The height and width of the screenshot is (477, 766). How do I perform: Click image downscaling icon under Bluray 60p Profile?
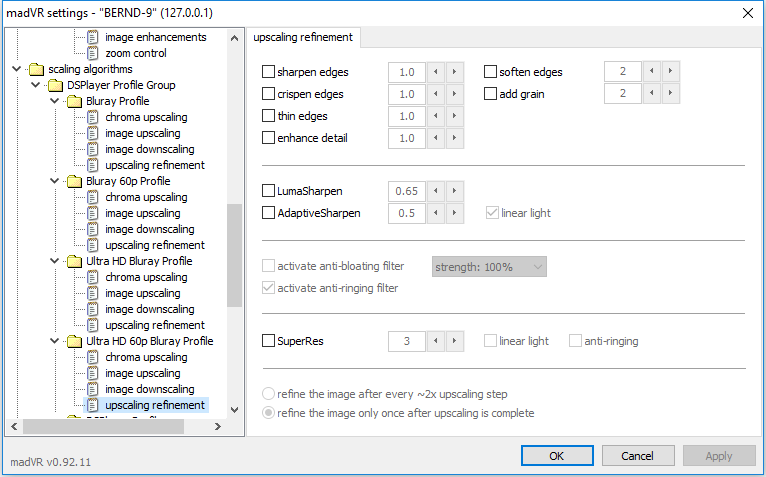(92, 229)
